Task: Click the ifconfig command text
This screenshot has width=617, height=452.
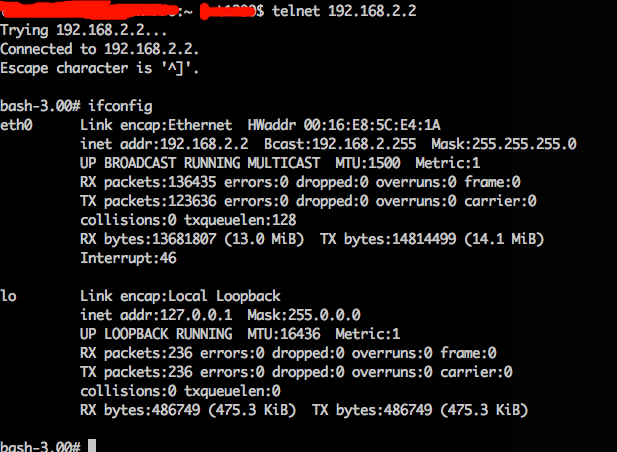Action: point(120,106)
